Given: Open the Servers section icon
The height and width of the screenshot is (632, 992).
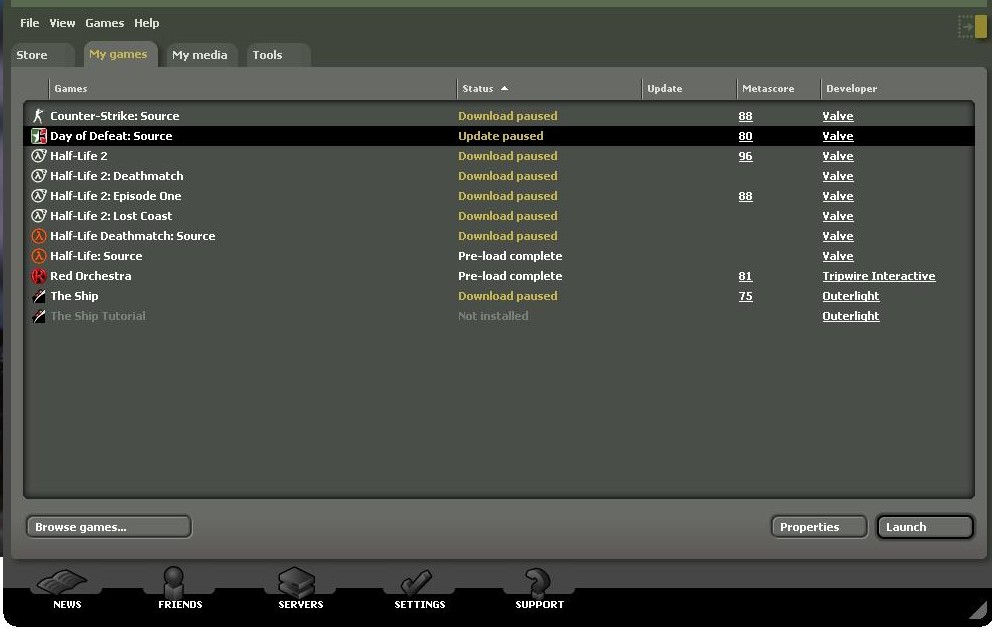Looking at the screenshot, I should [x=296, y=582].
